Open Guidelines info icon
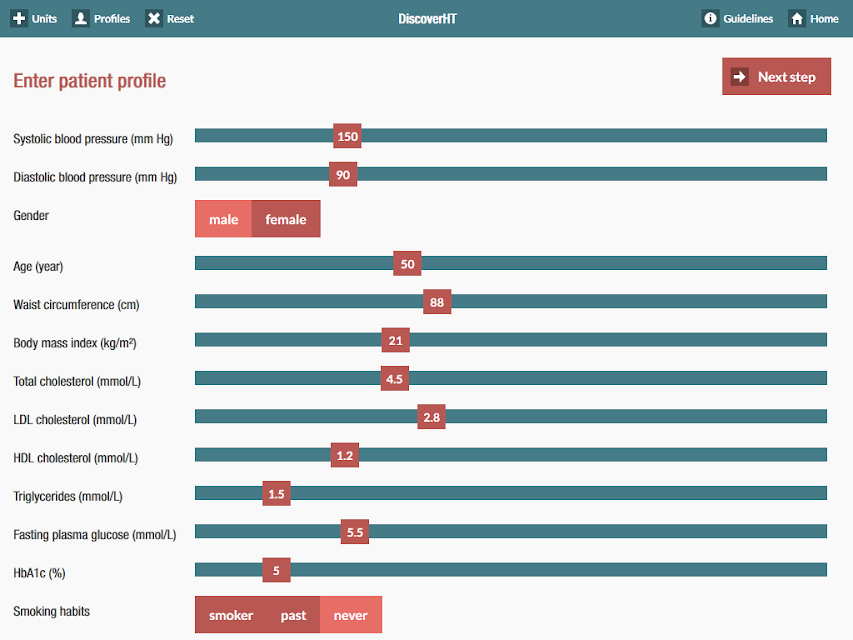The height and width of the screenshot is (640, 853). click(710, 19)
